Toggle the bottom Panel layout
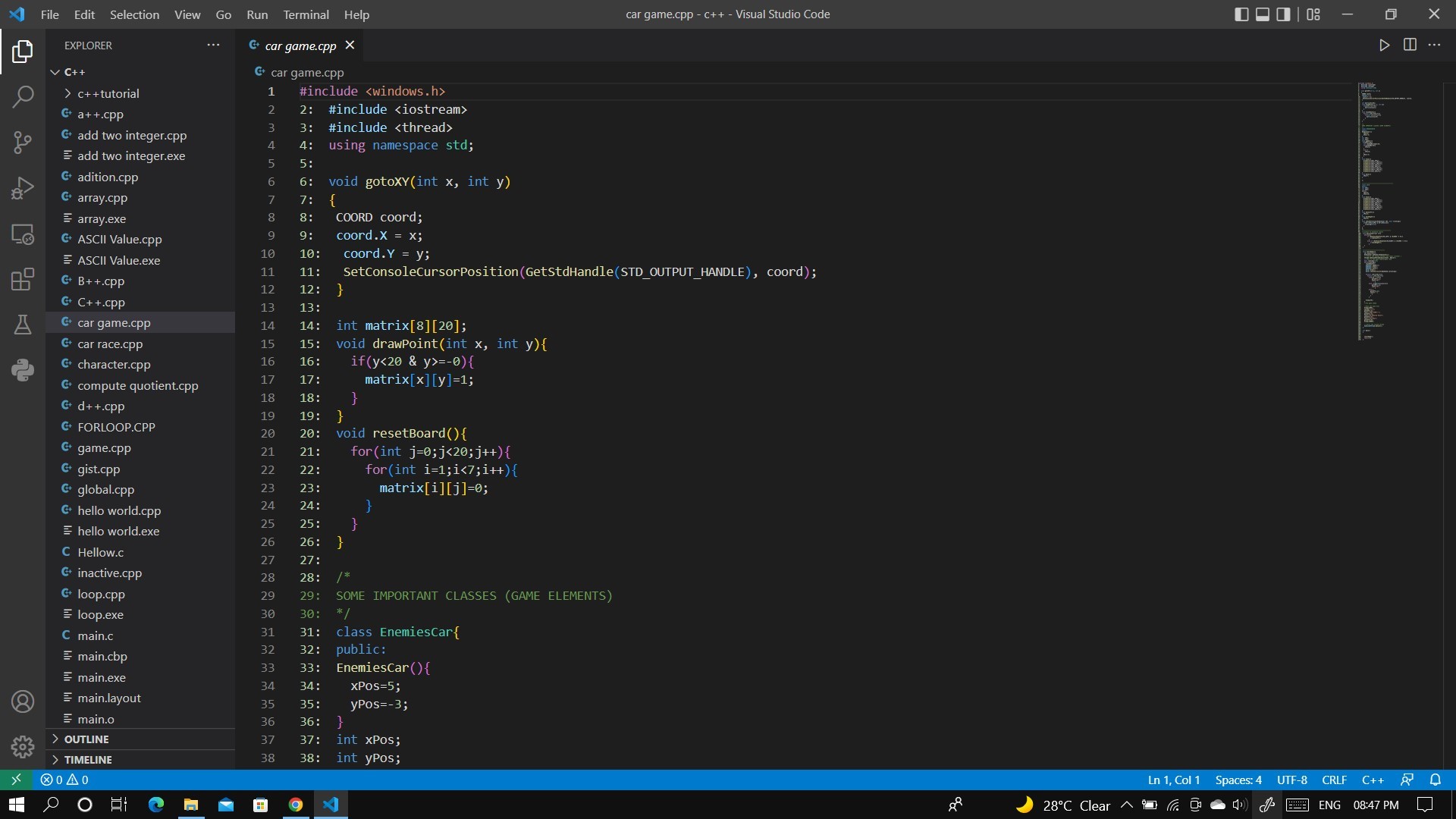Viewport: 1456px width, 819px height. tap(1263, 14)
